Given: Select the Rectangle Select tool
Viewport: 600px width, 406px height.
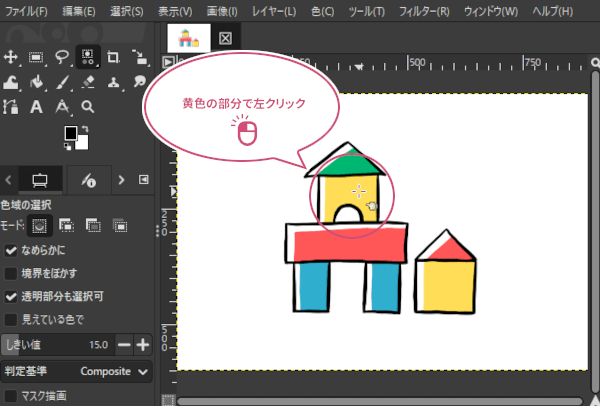Looking at the screenshot, I should click(x=36, y=57).
